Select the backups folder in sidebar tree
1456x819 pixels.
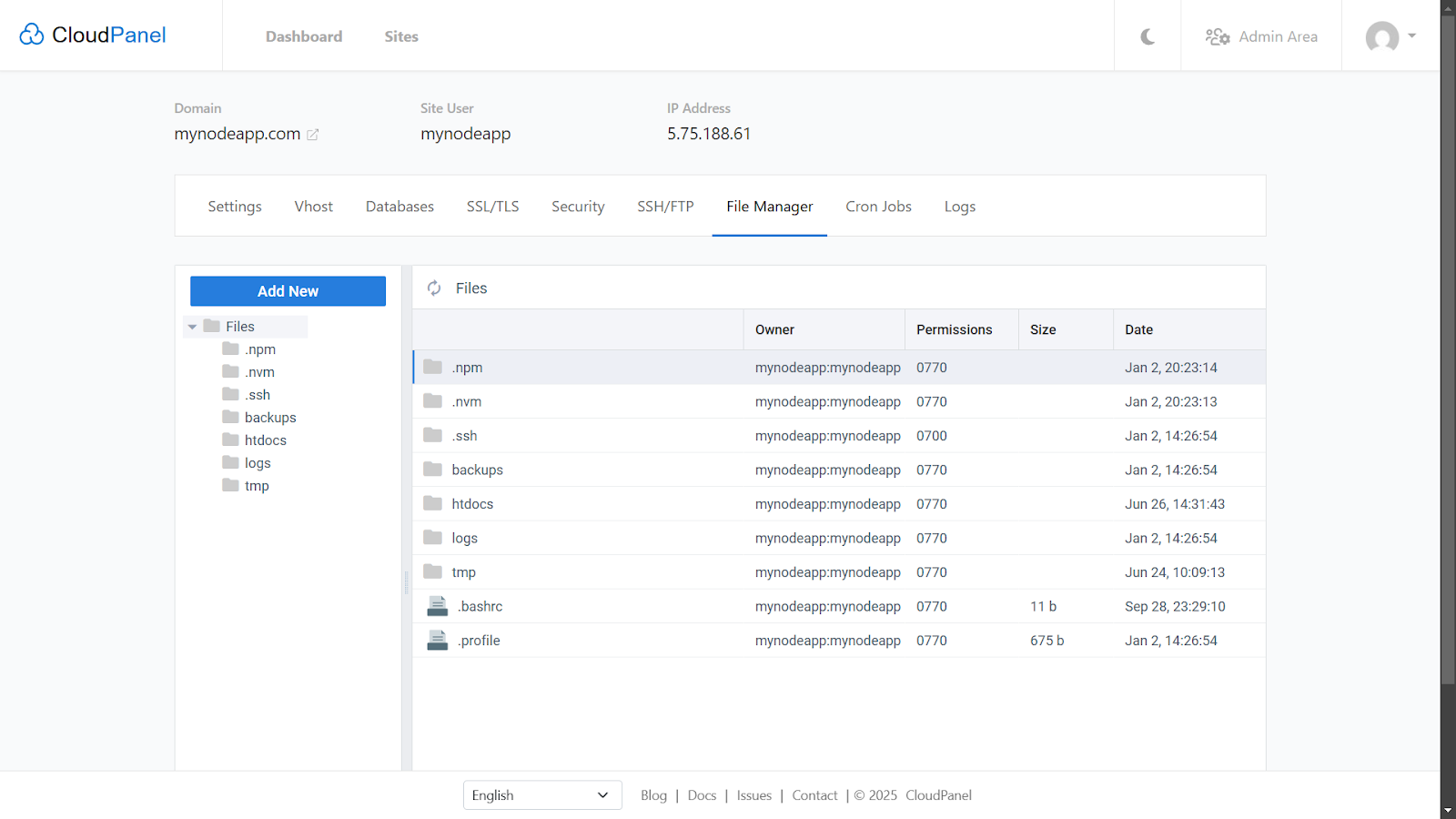click(269, 418)
